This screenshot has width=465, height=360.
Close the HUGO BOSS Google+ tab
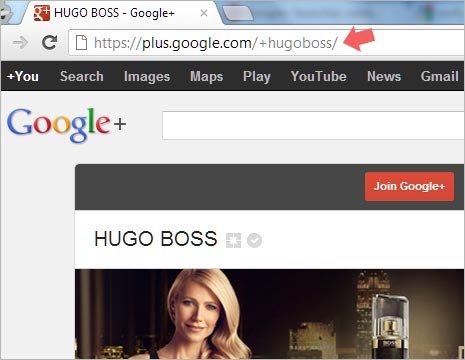(204, 13)
